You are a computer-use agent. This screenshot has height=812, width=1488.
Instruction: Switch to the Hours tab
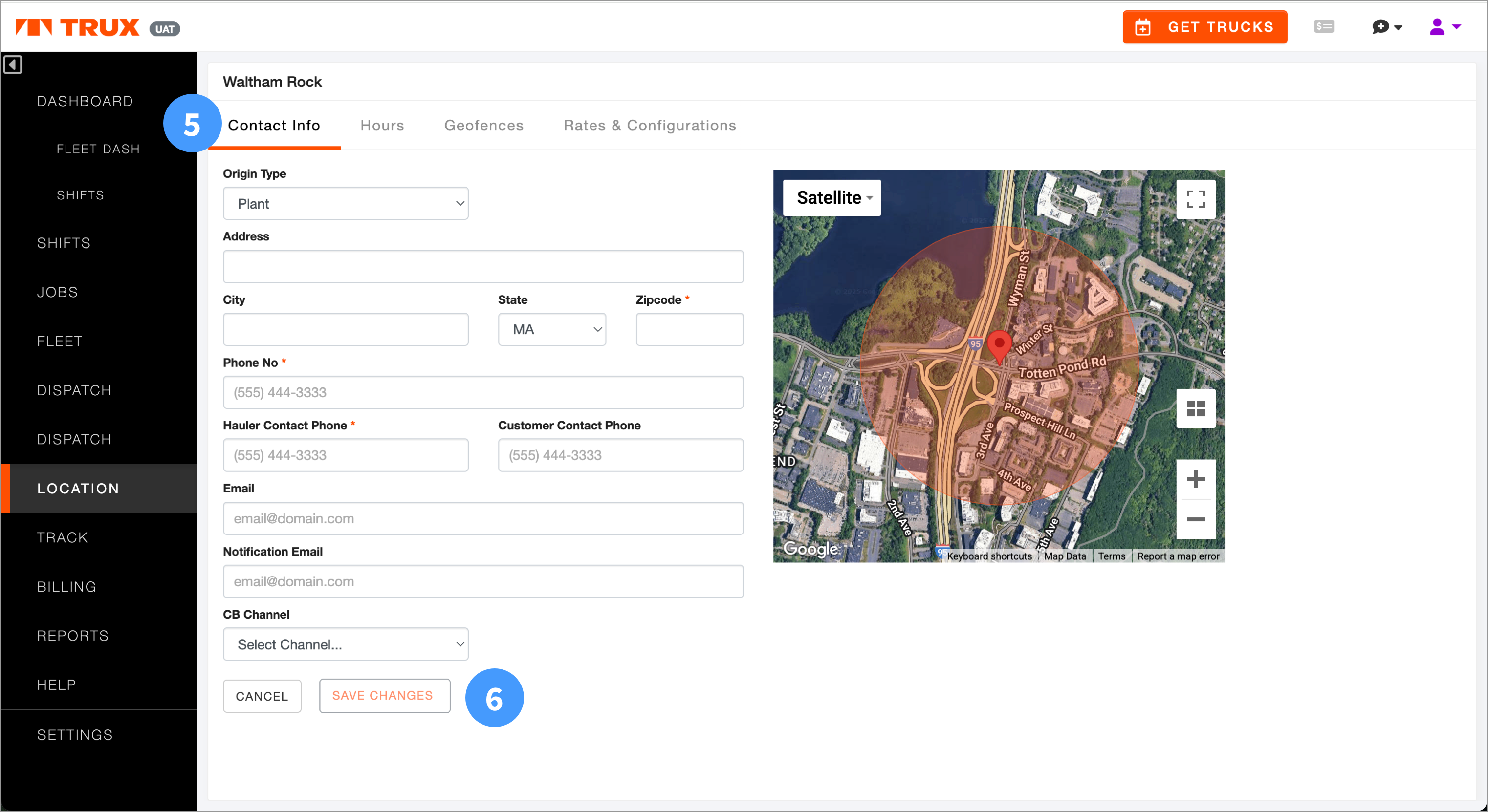(382, 126)
